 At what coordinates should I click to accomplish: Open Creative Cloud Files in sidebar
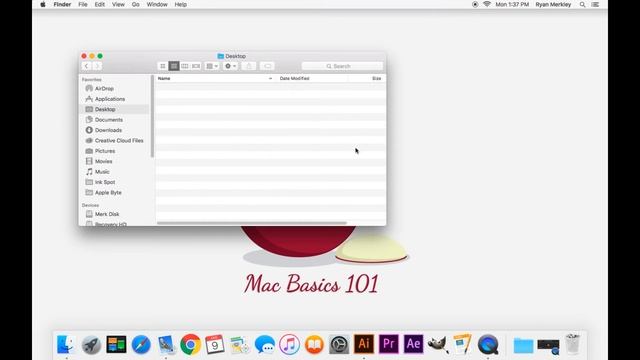[x=119, y=140]
